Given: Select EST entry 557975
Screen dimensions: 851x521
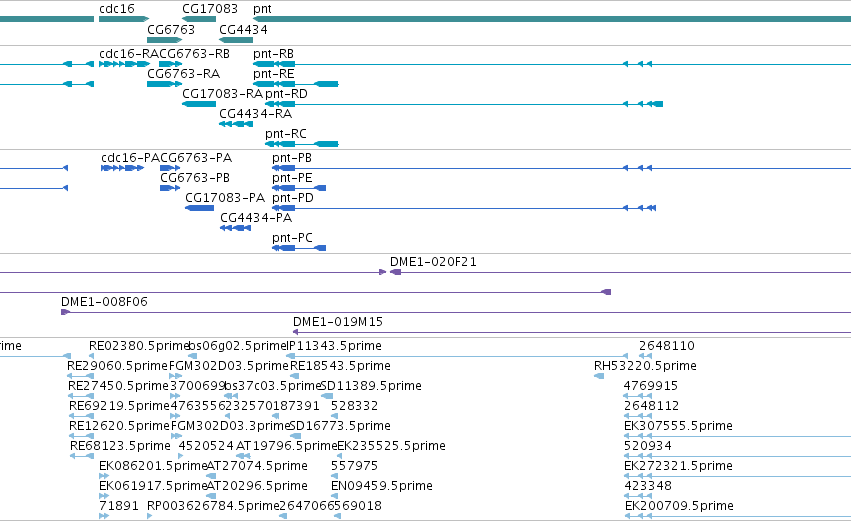Looking at the screenshot, I should 354,467.
